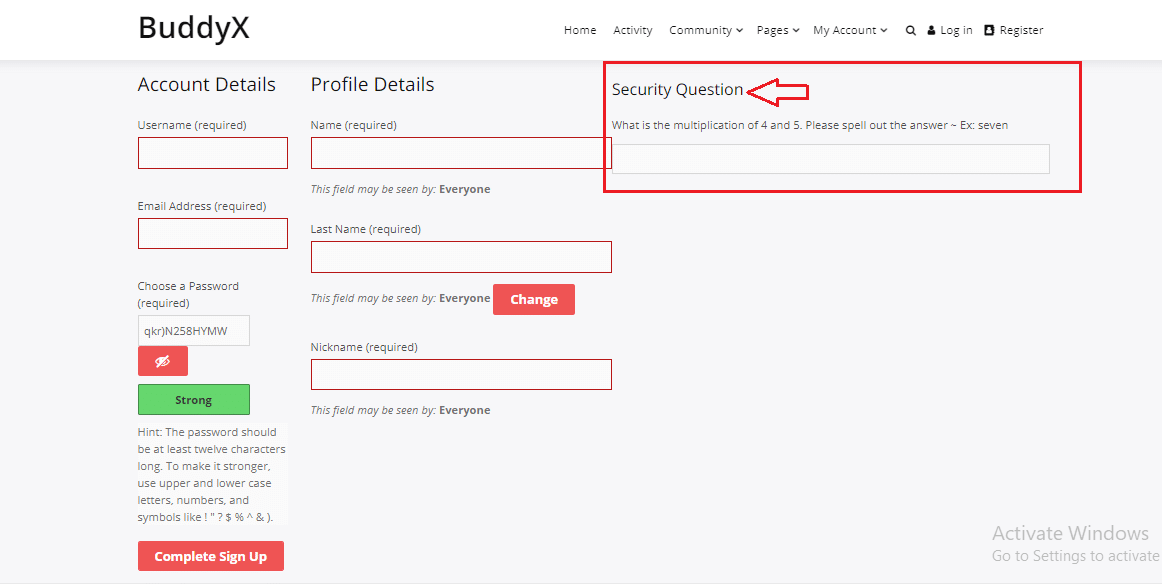
Task: Click the BuddyX logo
Action: point(193,29)
